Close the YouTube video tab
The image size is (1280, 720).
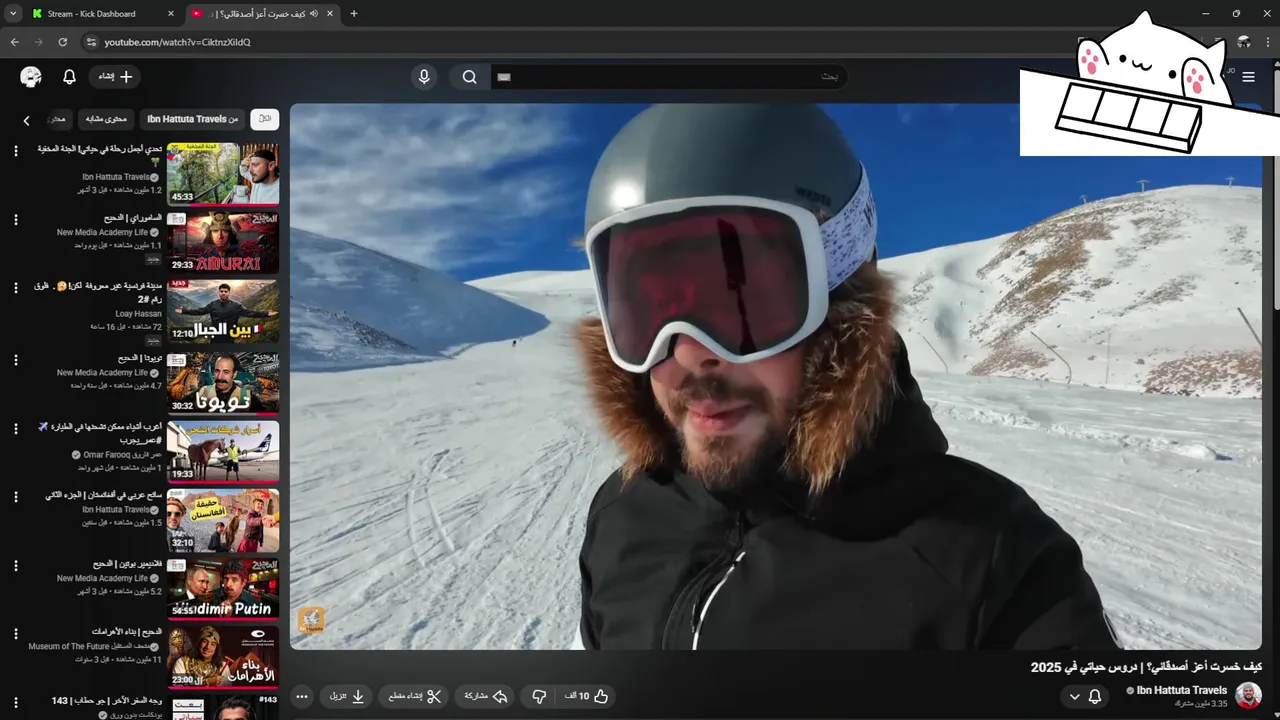(330, 14)
